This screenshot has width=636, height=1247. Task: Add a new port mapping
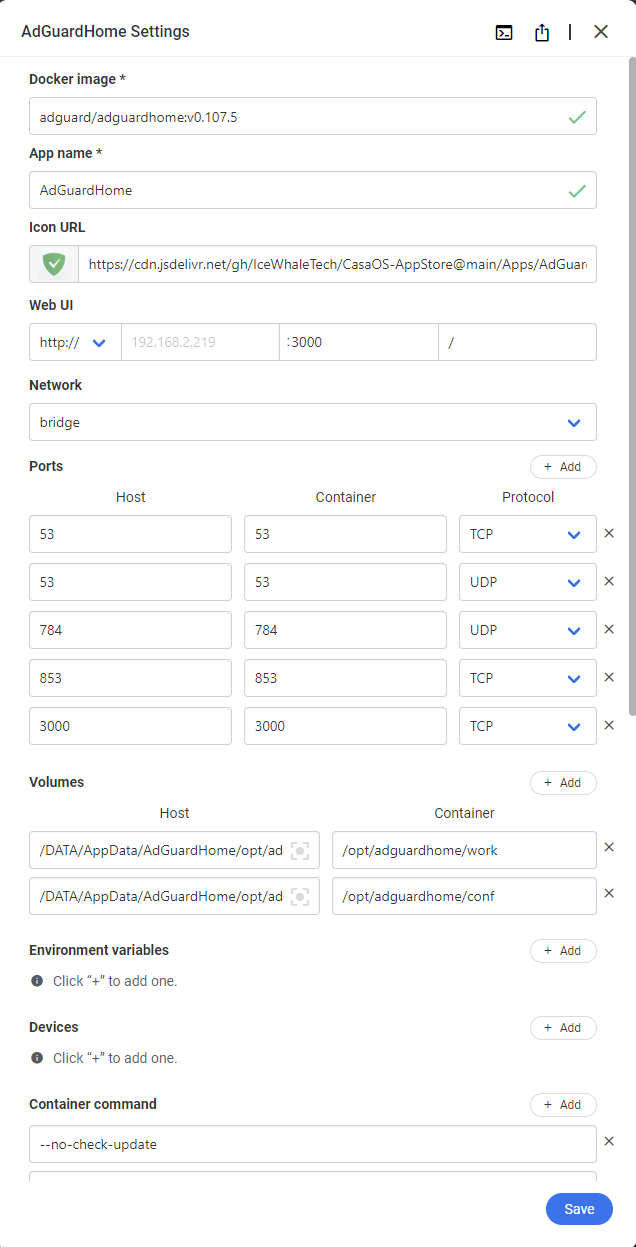pyautogui.click(x=562, y=466)
